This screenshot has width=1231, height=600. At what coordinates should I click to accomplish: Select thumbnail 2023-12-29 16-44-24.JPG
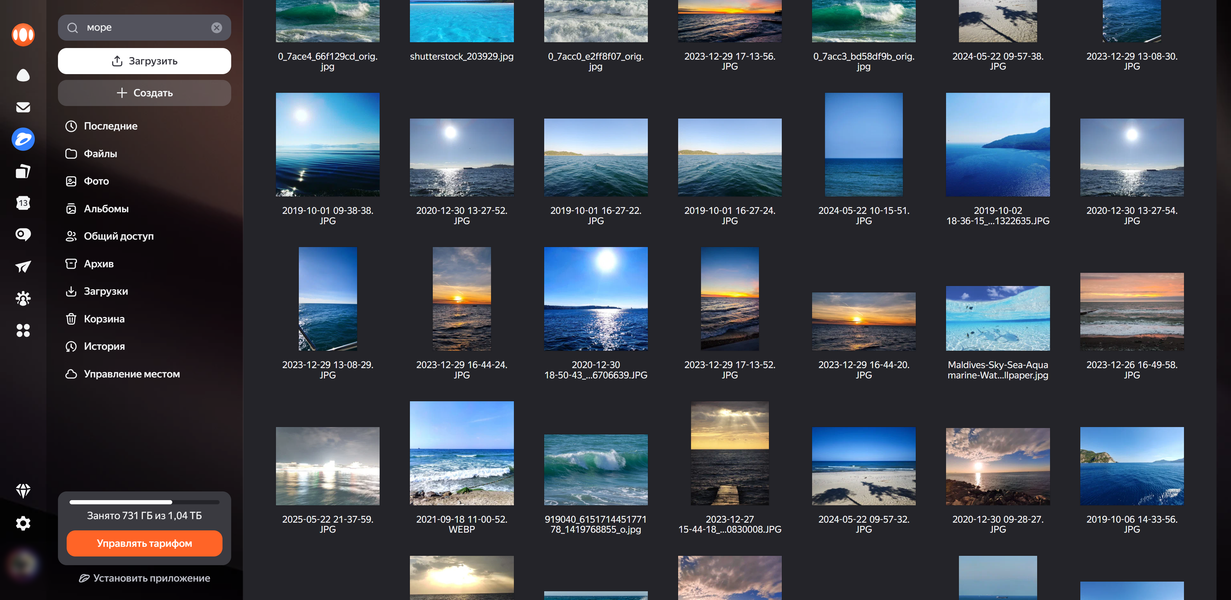[x=461, y=299]
